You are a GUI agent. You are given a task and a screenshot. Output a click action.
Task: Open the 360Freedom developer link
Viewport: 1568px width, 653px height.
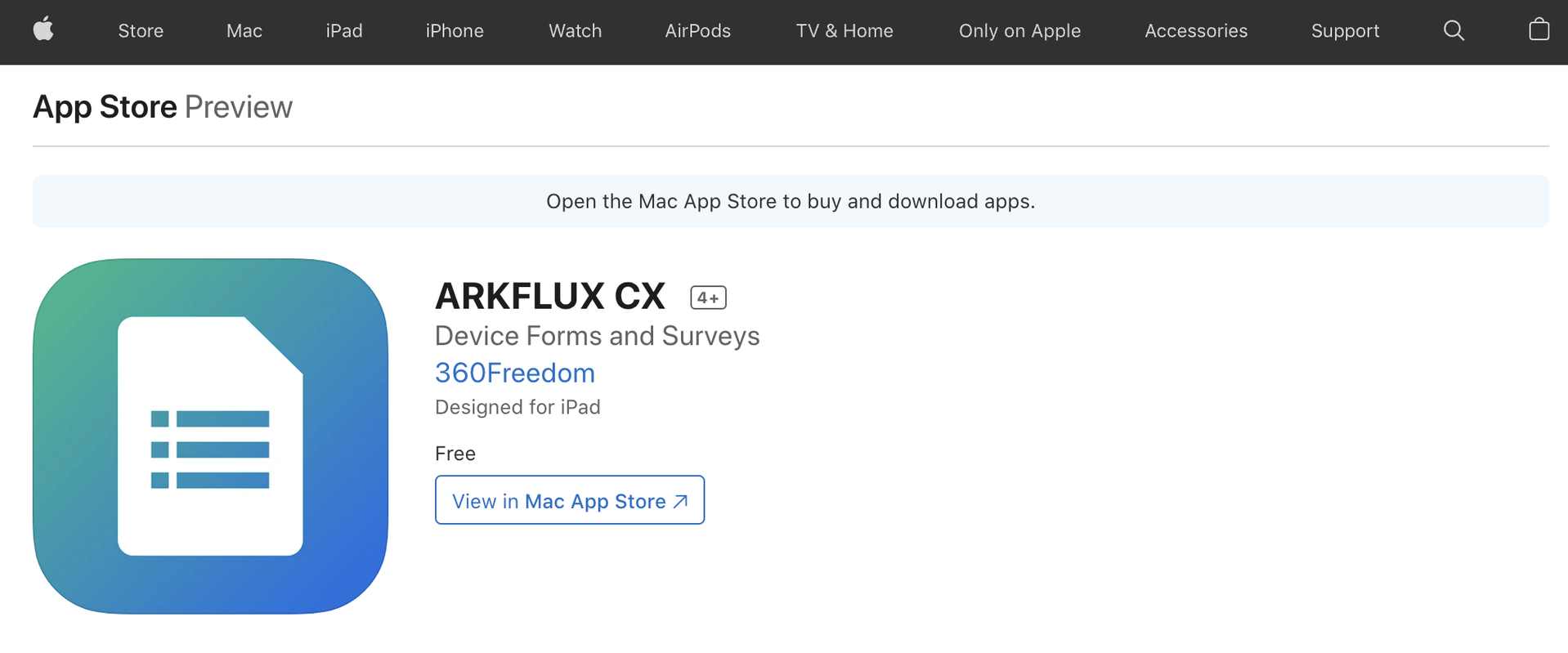click(x=515, y=373)
